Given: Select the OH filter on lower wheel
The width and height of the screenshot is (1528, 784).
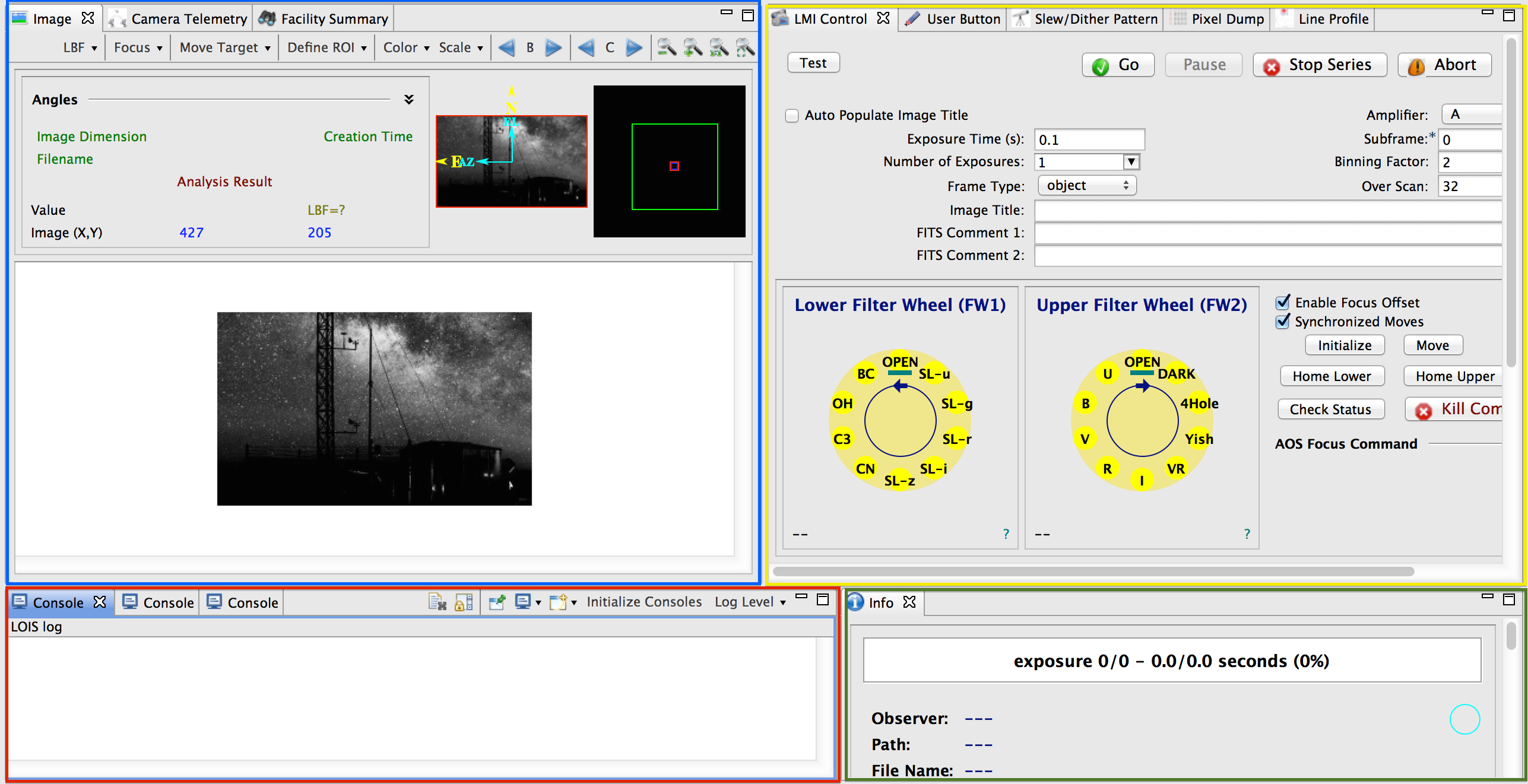Looking at the screenshot, I should [x=842, y=404].
